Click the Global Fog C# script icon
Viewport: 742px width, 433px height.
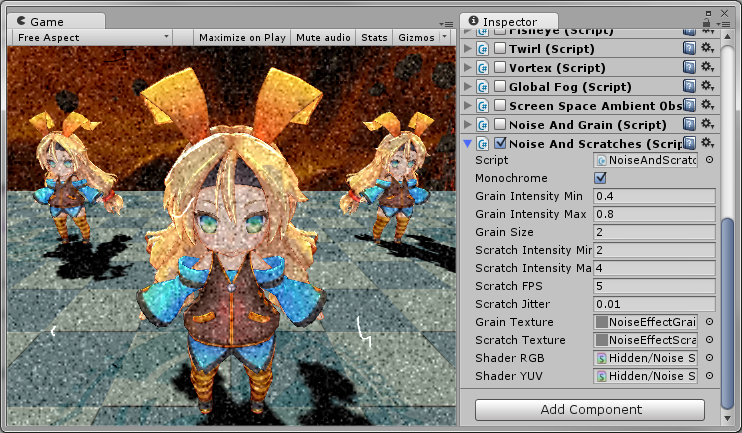(482, 87)
